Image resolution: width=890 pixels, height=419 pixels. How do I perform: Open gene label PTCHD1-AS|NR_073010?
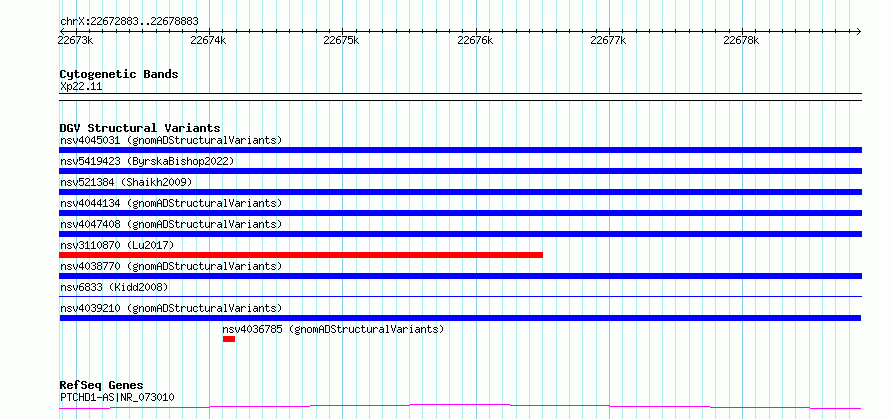pos(117,397)
